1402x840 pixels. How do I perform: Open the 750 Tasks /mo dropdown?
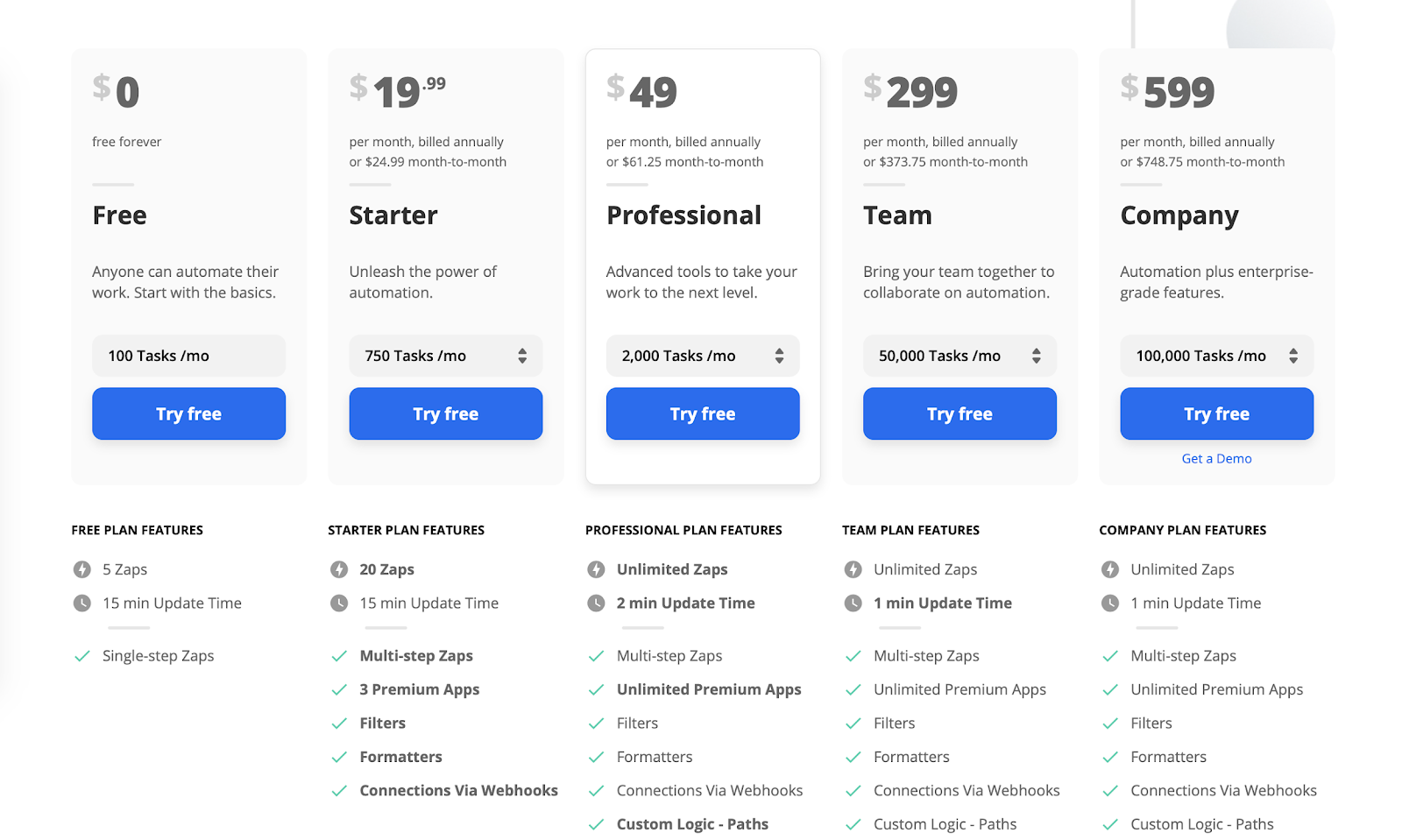coord(446,356)
